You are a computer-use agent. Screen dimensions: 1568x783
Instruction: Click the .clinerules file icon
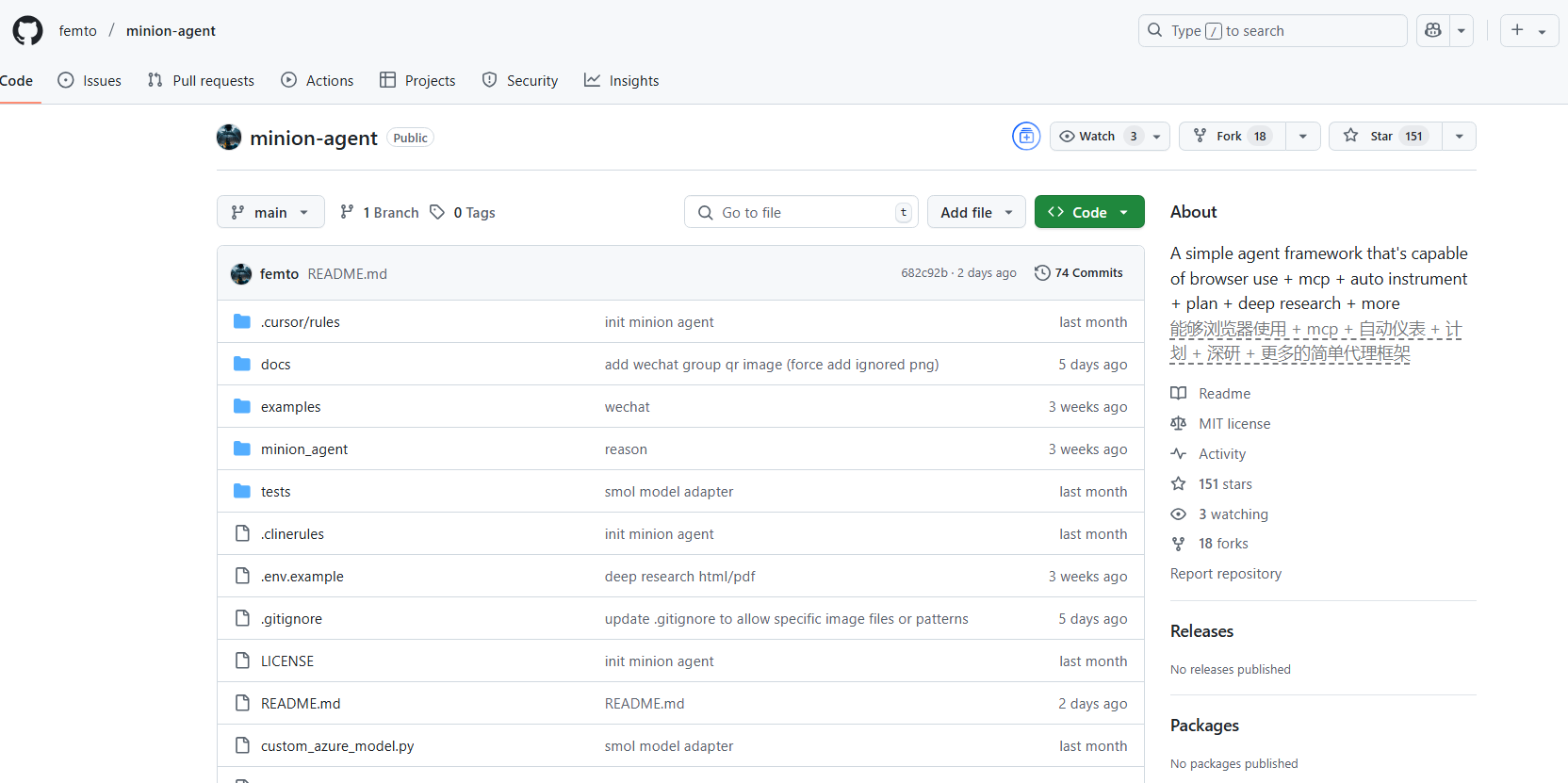click(242, 533)
